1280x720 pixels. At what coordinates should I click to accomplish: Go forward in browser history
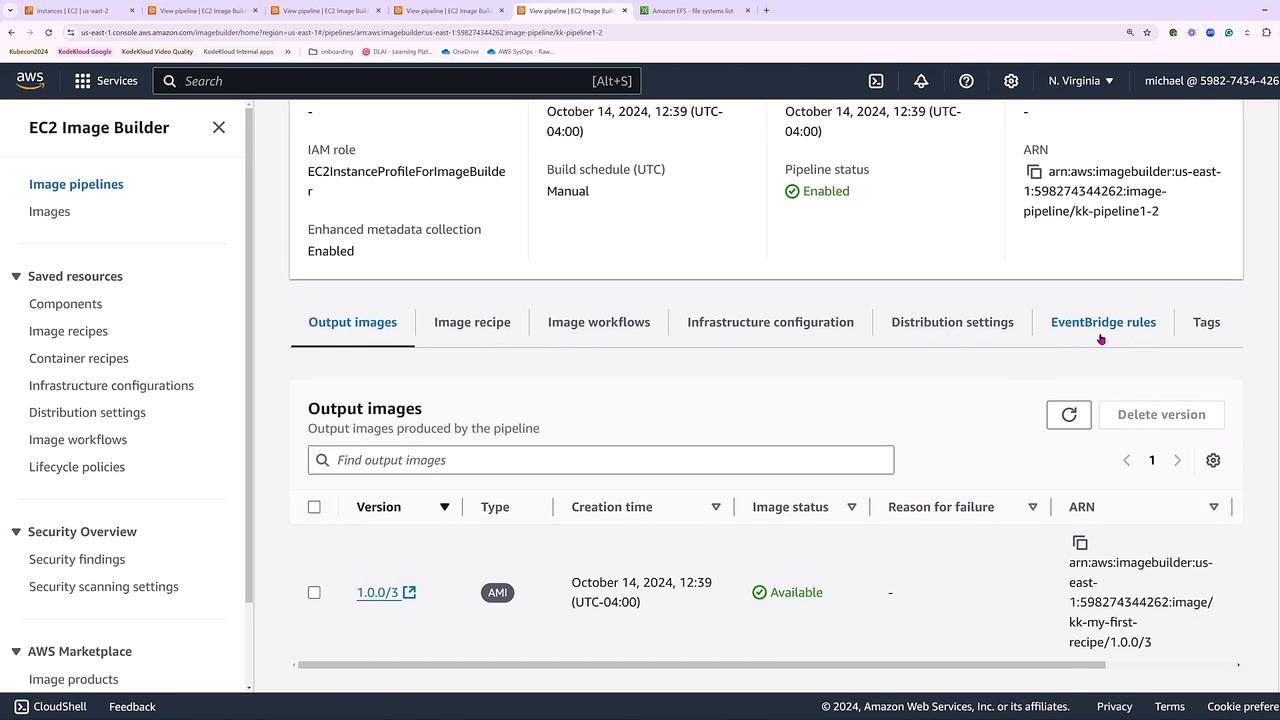[x=29, y=32]
